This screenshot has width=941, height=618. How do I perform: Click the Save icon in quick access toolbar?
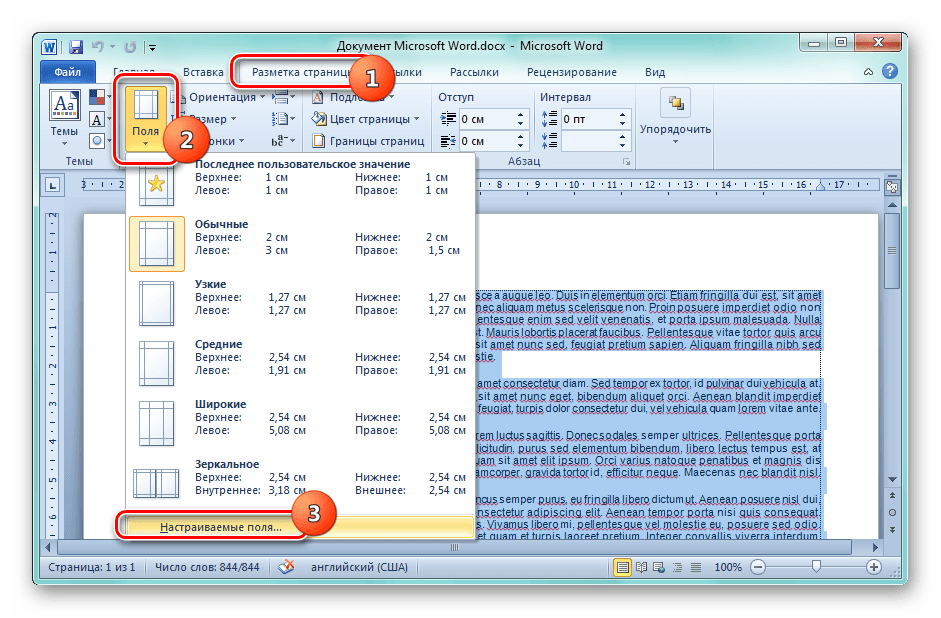pyautogui.click(x=76, y=46)
